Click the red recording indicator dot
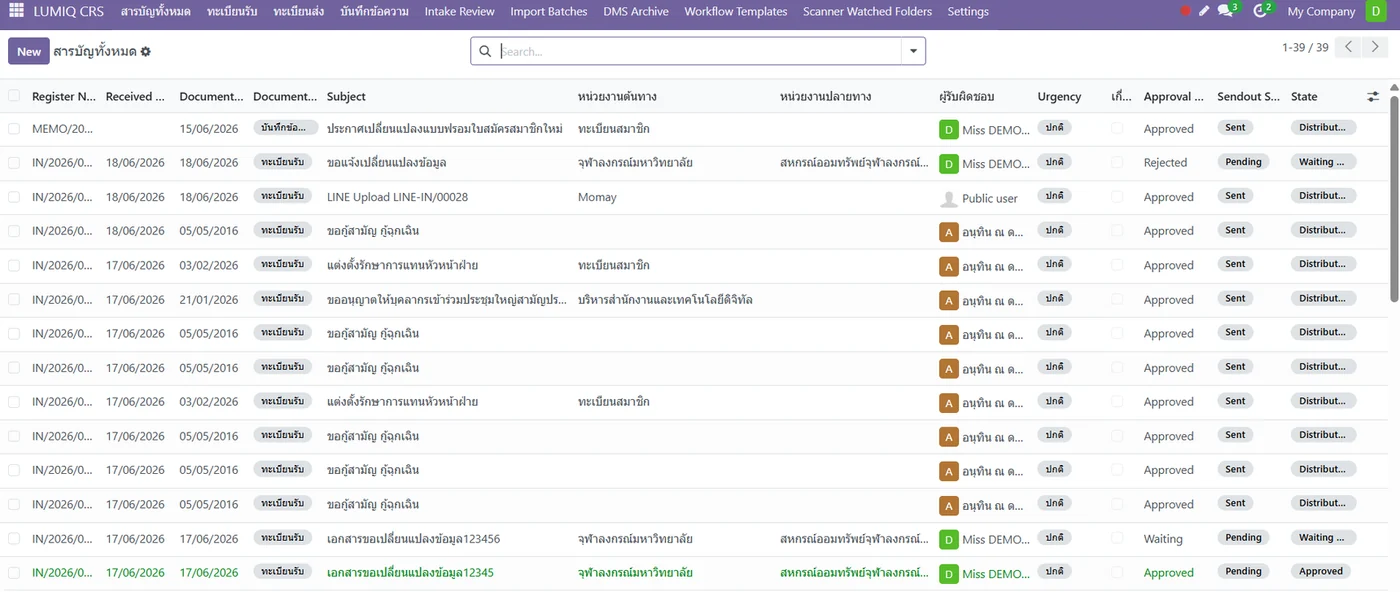The image size is (1400, 592). 1185,12
